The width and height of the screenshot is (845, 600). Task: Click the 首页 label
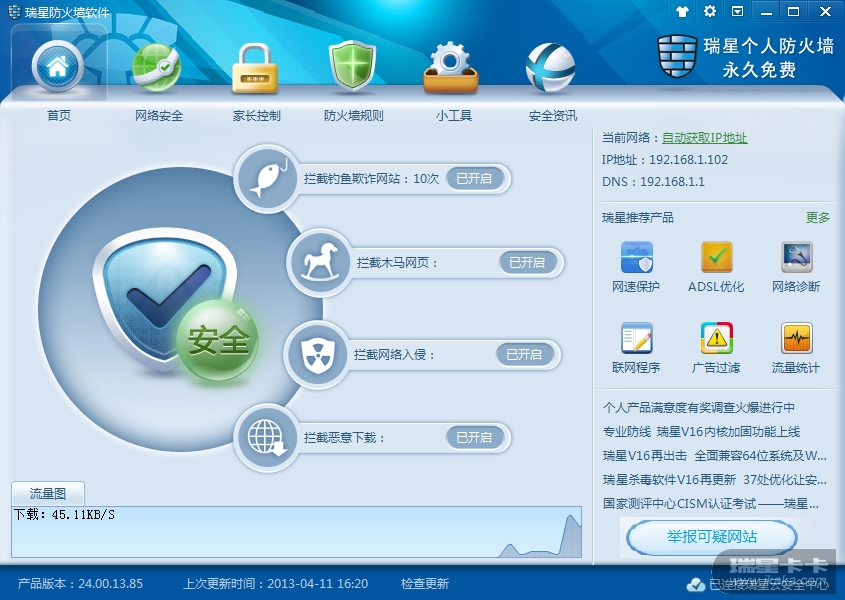[59, 115]
